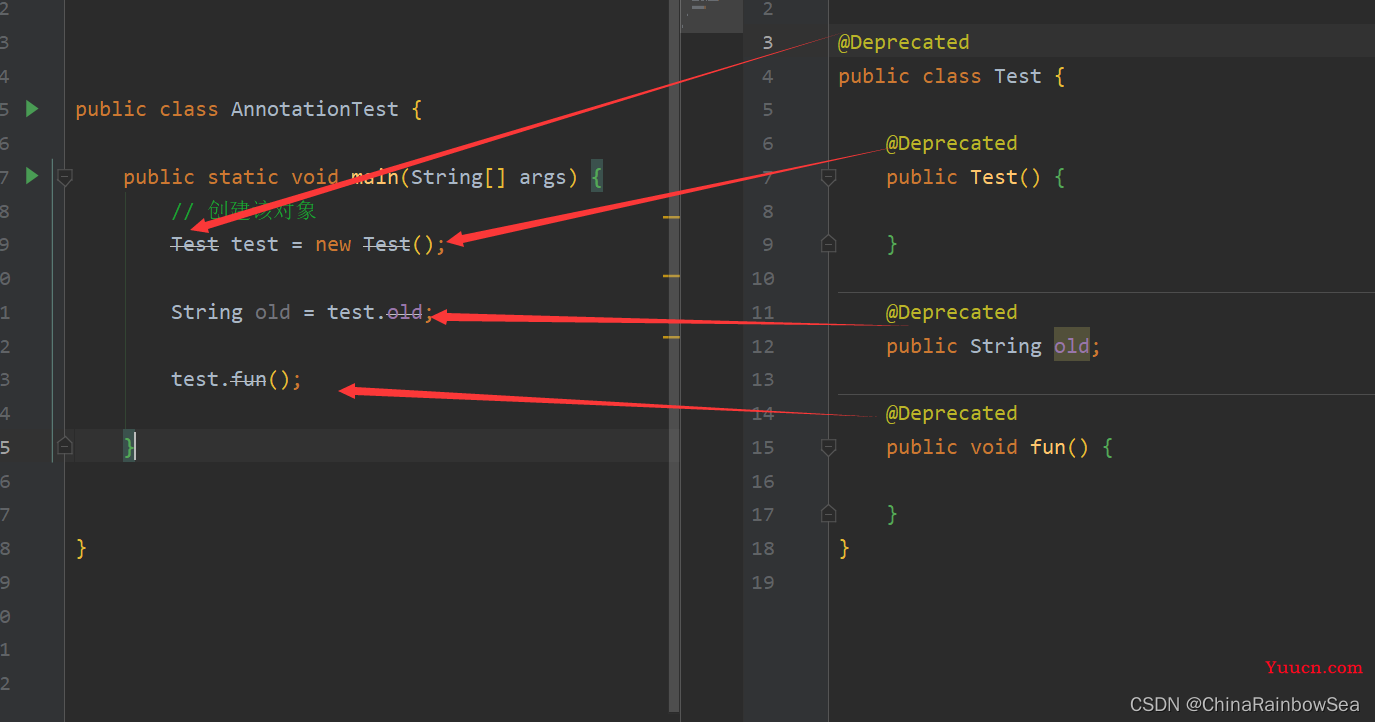
Task: Click the bottom warning stripe mark in left editor
Action: [x=671, y=338]
